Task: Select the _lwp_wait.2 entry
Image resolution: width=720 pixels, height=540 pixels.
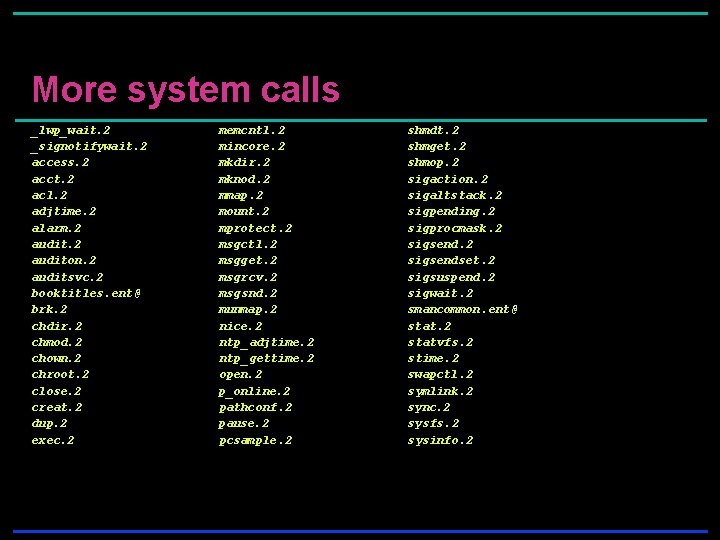Action: [70, 131]
